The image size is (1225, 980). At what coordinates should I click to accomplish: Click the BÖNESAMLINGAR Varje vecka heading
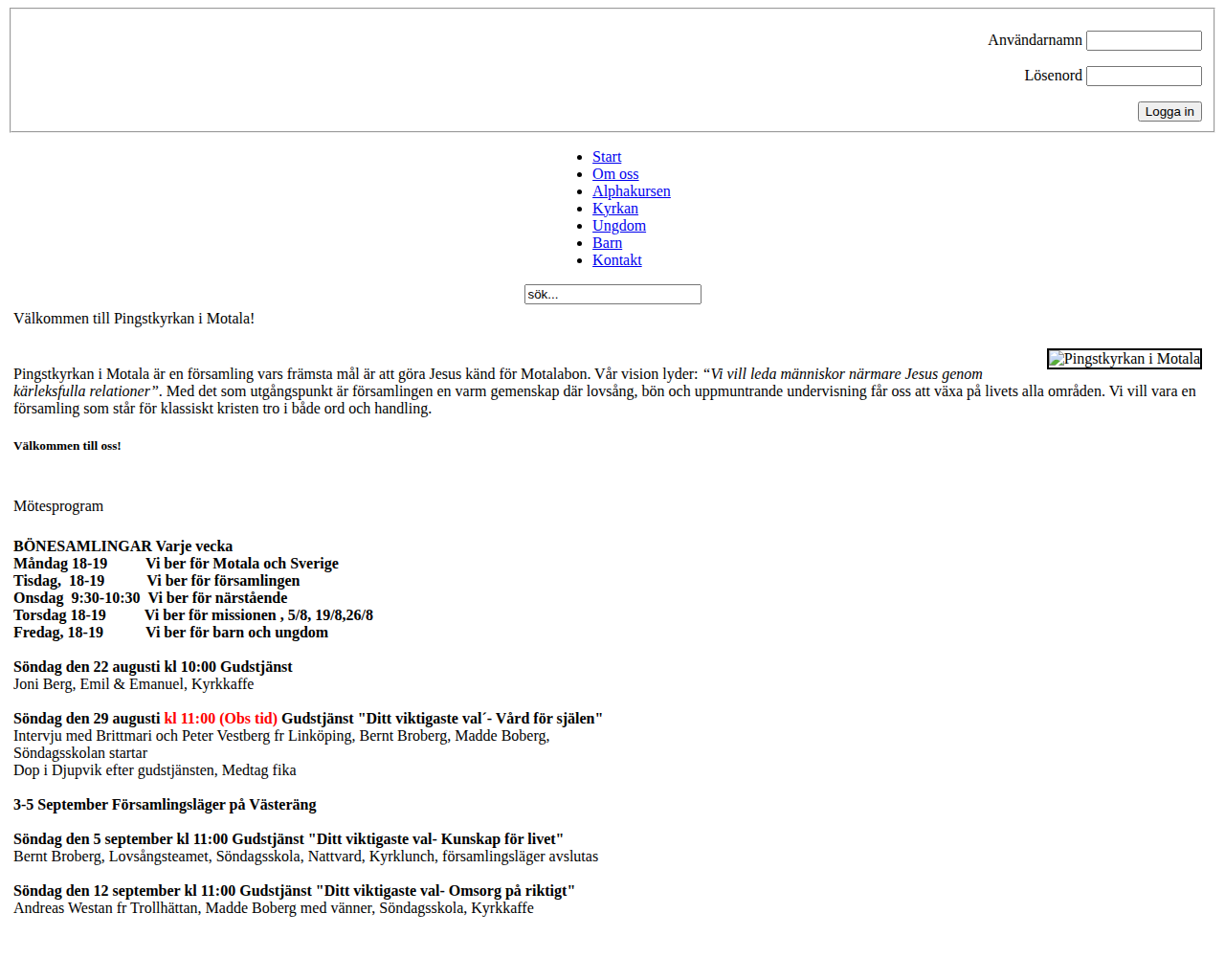(123, 546)
